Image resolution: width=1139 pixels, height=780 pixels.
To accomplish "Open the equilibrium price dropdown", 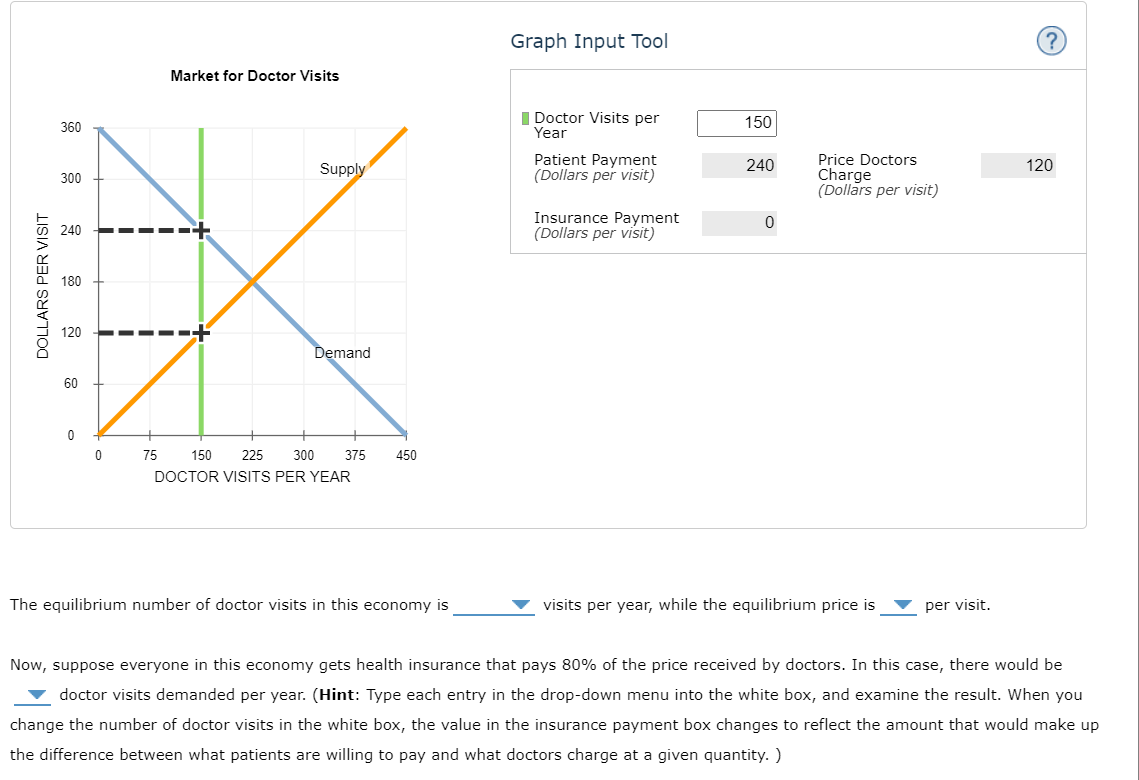I will pyautogui.click(x=903, y=604).
